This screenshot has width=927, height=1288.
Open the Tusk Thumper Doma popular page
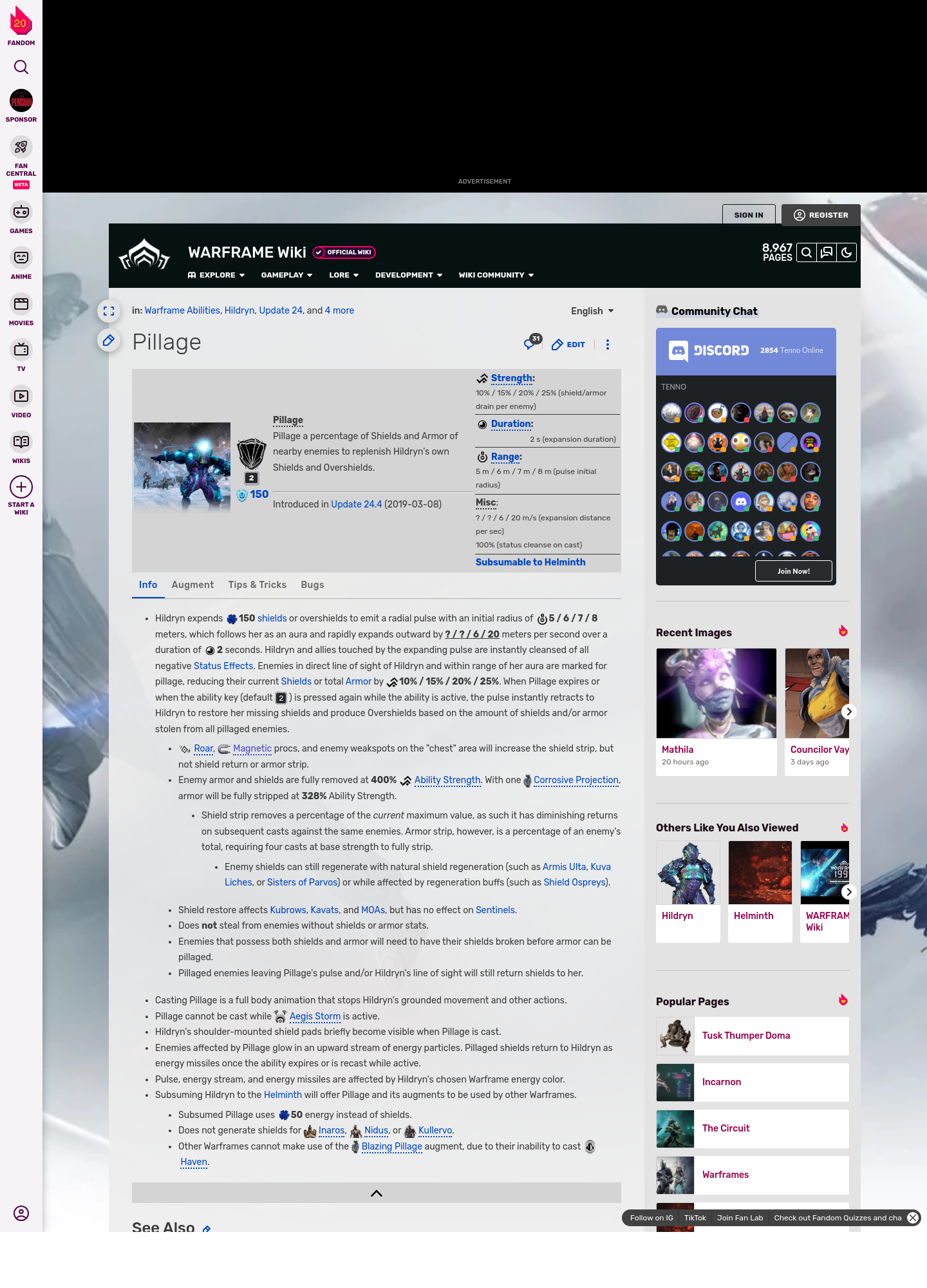[753, 1036]
